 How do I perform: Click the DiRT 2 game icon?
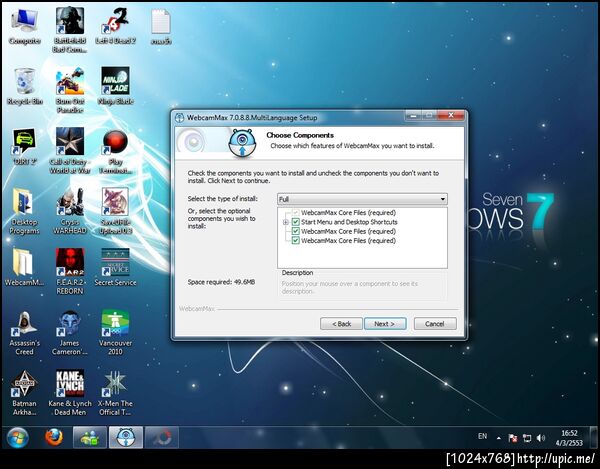click(24, 147)
